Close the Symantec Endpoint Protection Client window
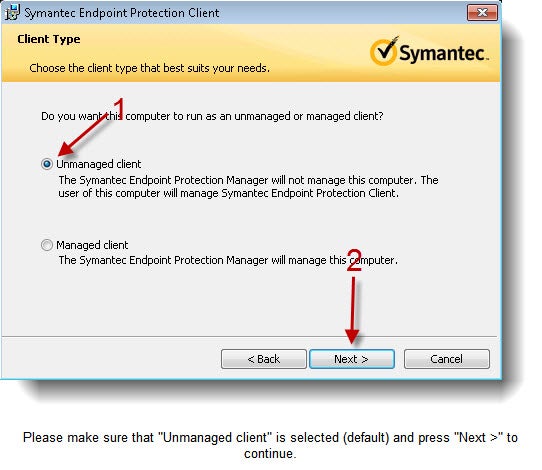The width and height of the screenshot is (542, 470). (x=482, y=13)
